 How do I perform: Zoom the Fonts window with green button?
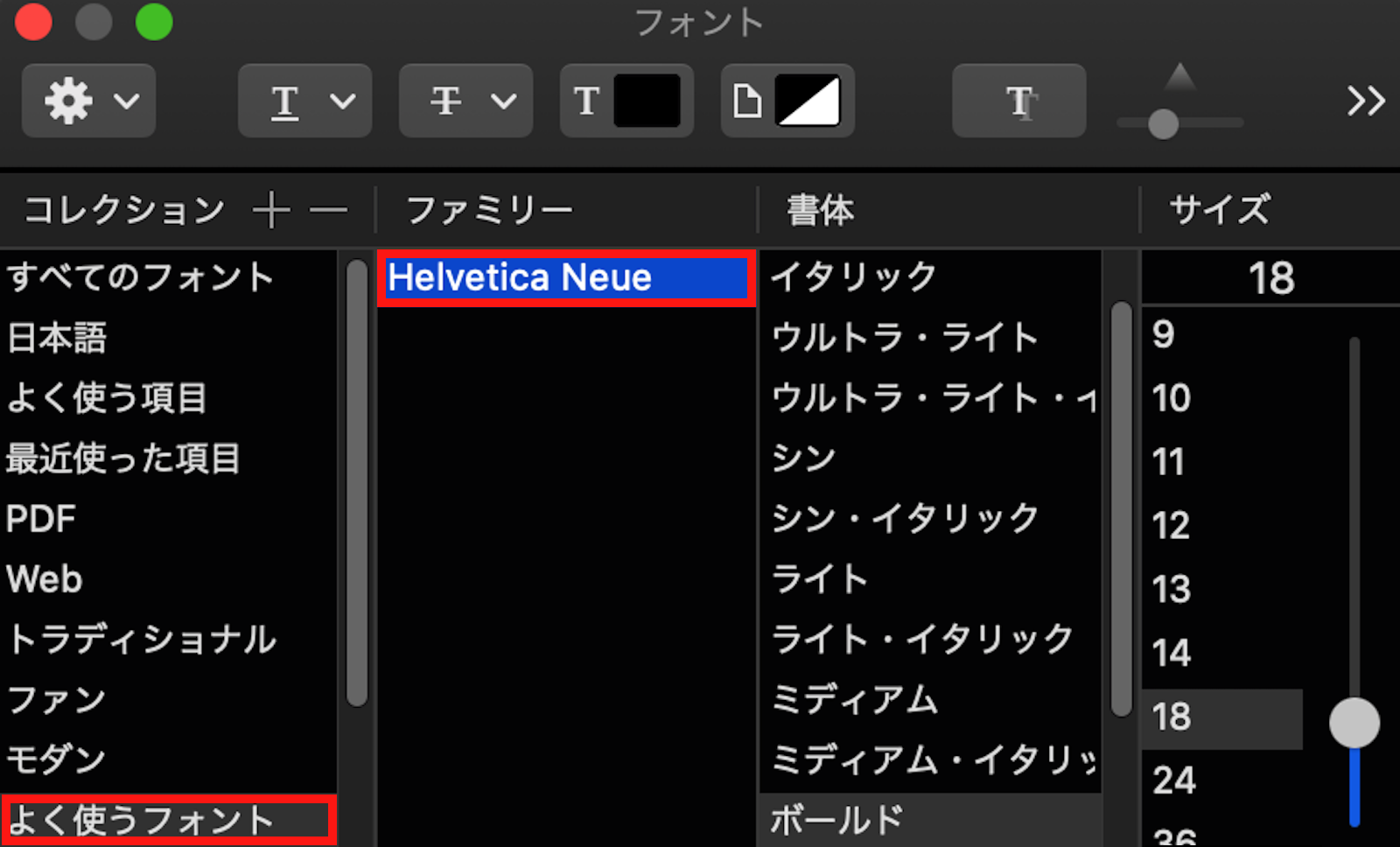pos(154,22)
